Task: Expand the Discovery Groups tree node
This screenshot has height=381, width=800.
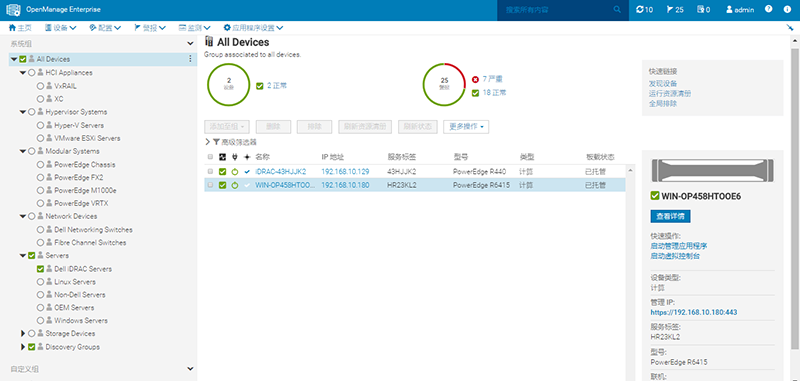Action: click(x=22, y=347)
